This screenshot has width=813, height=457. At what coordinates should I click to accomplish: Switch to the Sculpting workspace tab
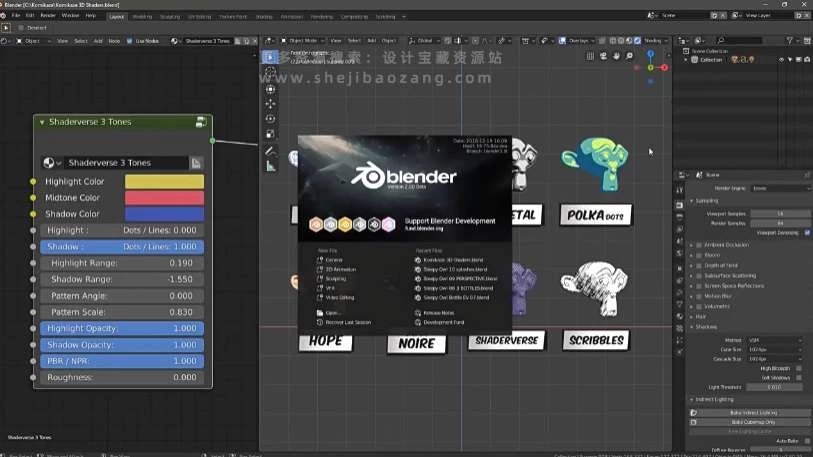(171, 16)
